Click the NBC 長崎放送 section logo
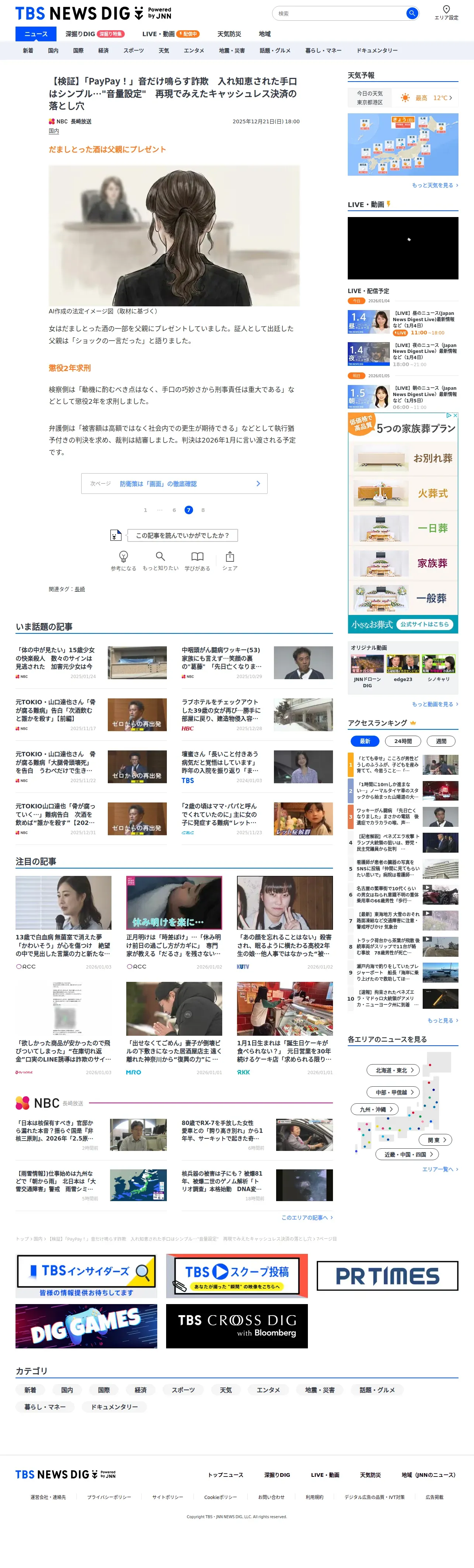The image size is (474, 1568). click(x=49, y=1102)
